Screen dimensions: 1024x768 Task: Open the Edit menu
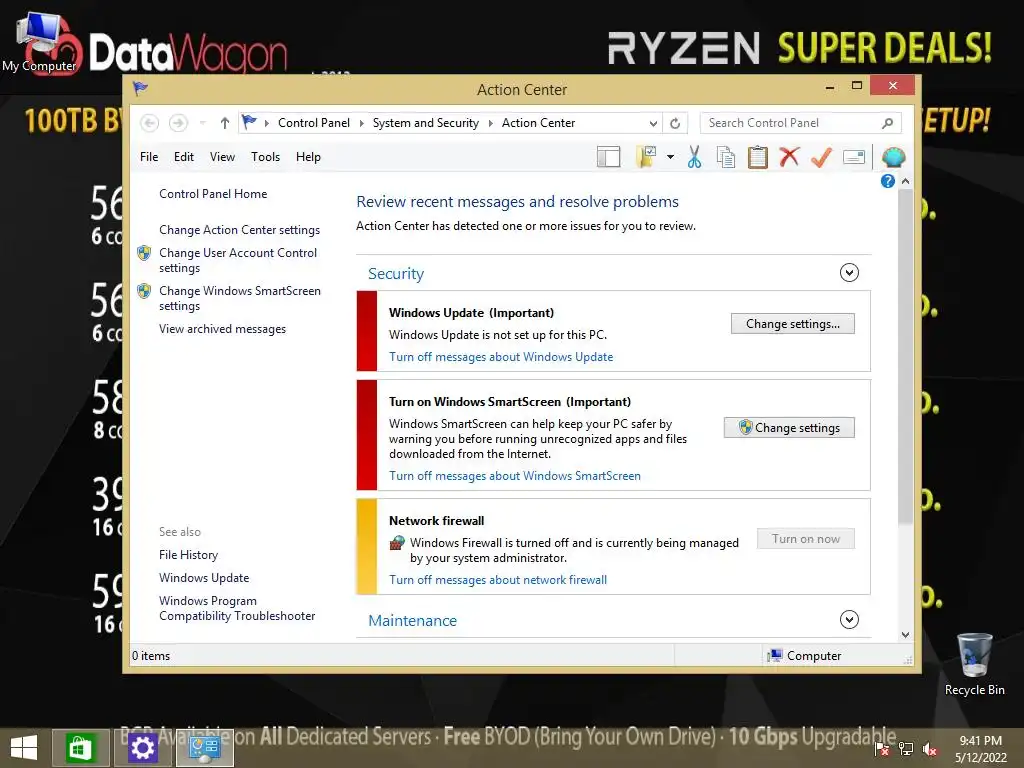[184, 157]
